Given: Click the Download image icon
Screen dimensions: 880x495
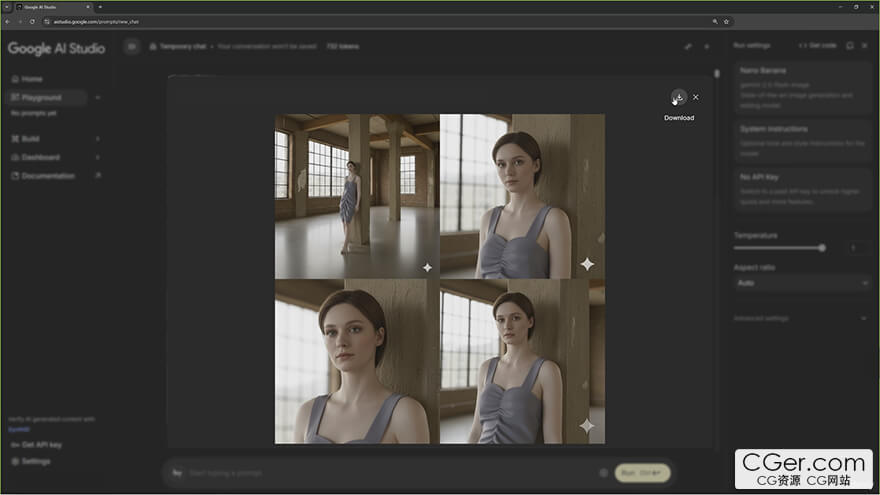Looking at the screenshot, I should 679,97.
